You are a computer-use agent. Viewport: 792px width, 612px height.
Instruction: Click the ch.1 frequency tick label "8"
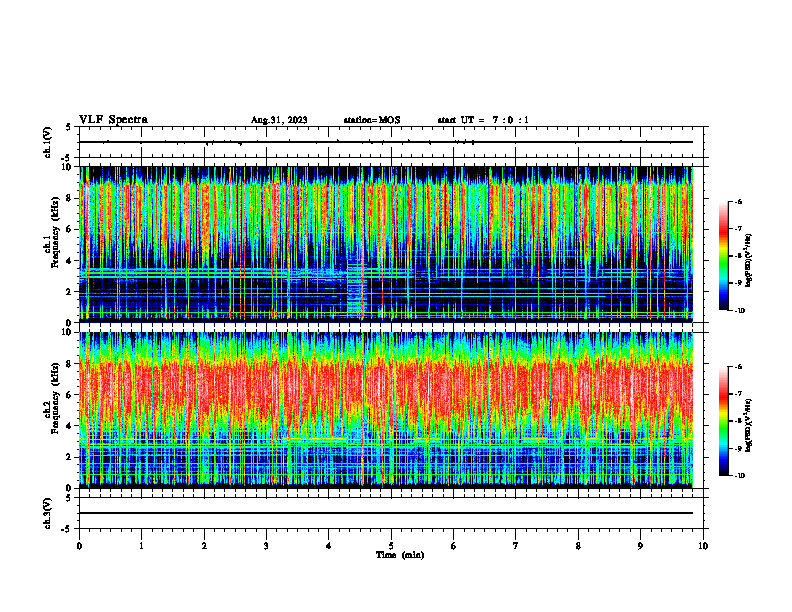click(x=70, y=198)
